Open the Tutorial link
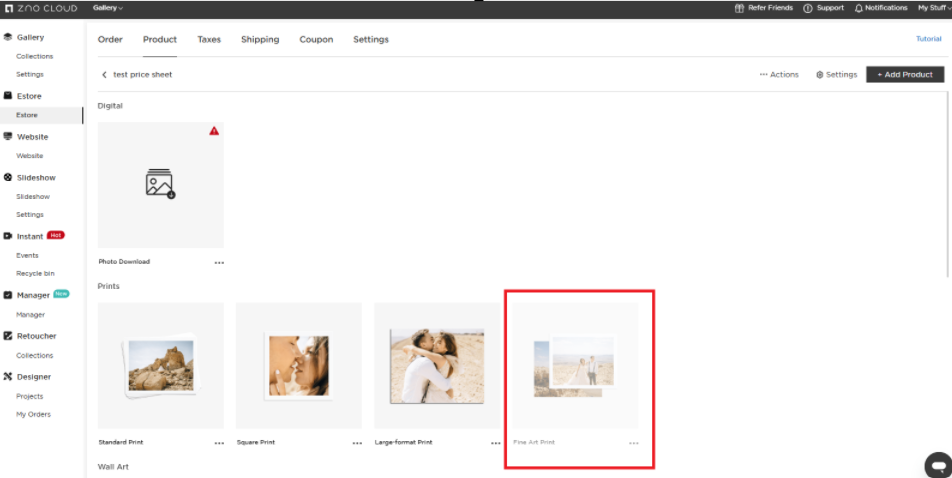The height and width of the screenshot is (478, 952). coord(929,39)
